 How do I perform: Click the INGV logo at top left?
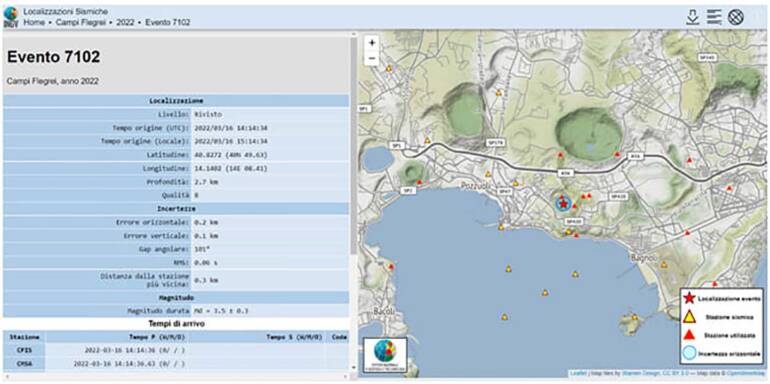(x=10, y=17)
